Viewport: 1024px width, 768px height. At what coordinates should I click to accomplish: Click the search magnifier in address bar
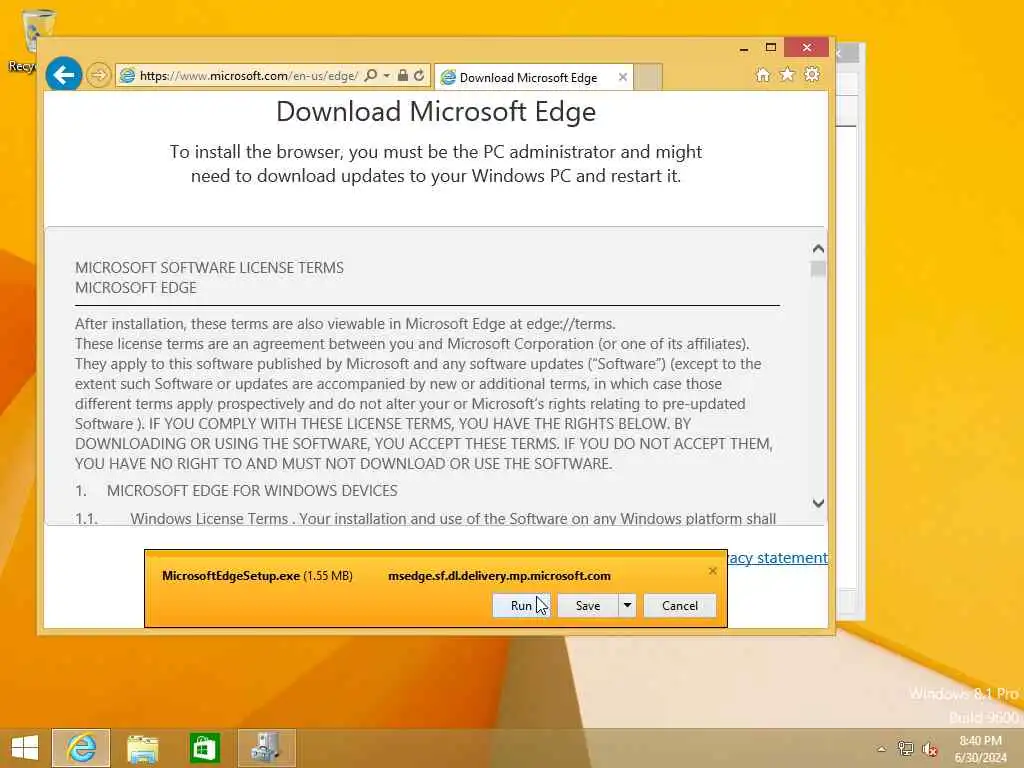pyautogui.click(x=370, y=76)
